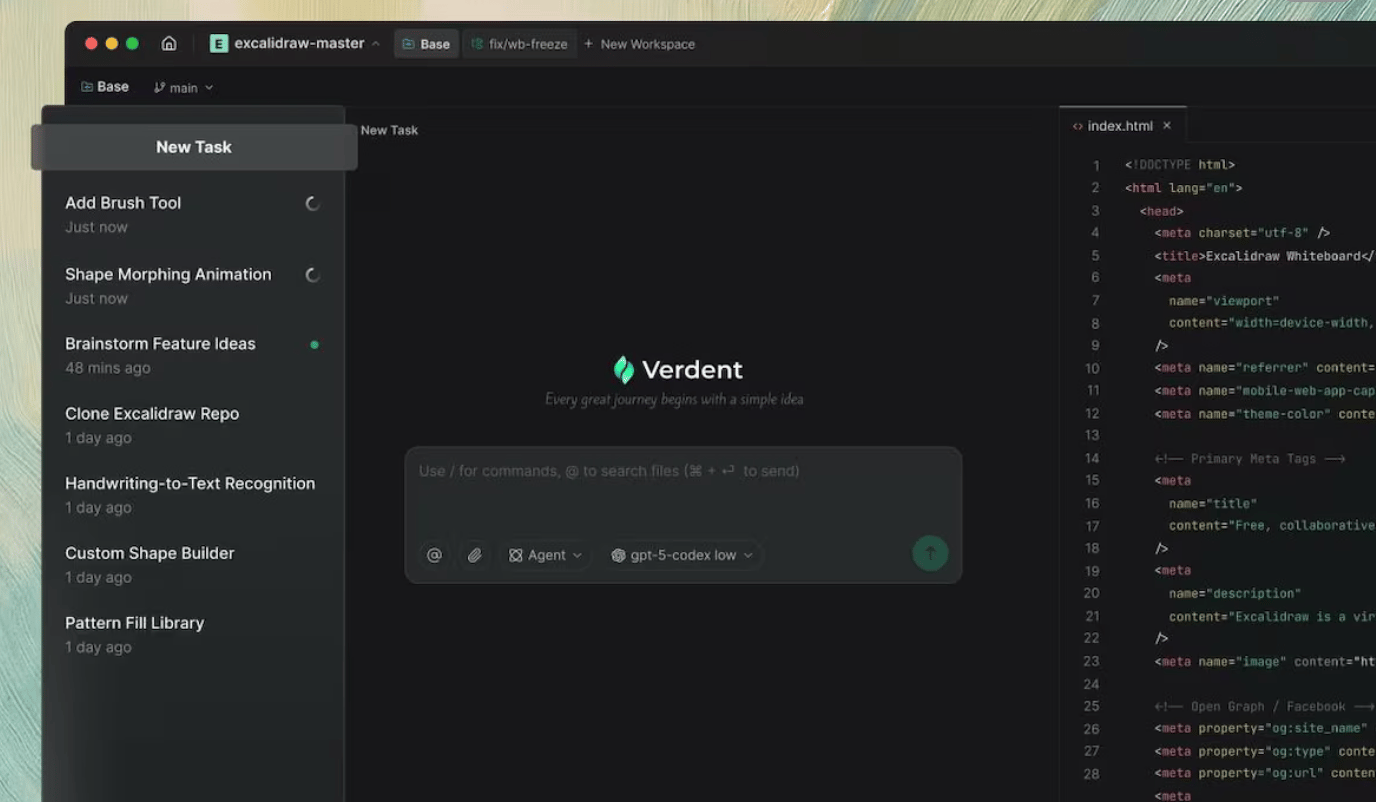Switch to the fix/wb-freeze workspace tab
The height and width of the screenshot is (802, 1376).
[x=520, y=44]
